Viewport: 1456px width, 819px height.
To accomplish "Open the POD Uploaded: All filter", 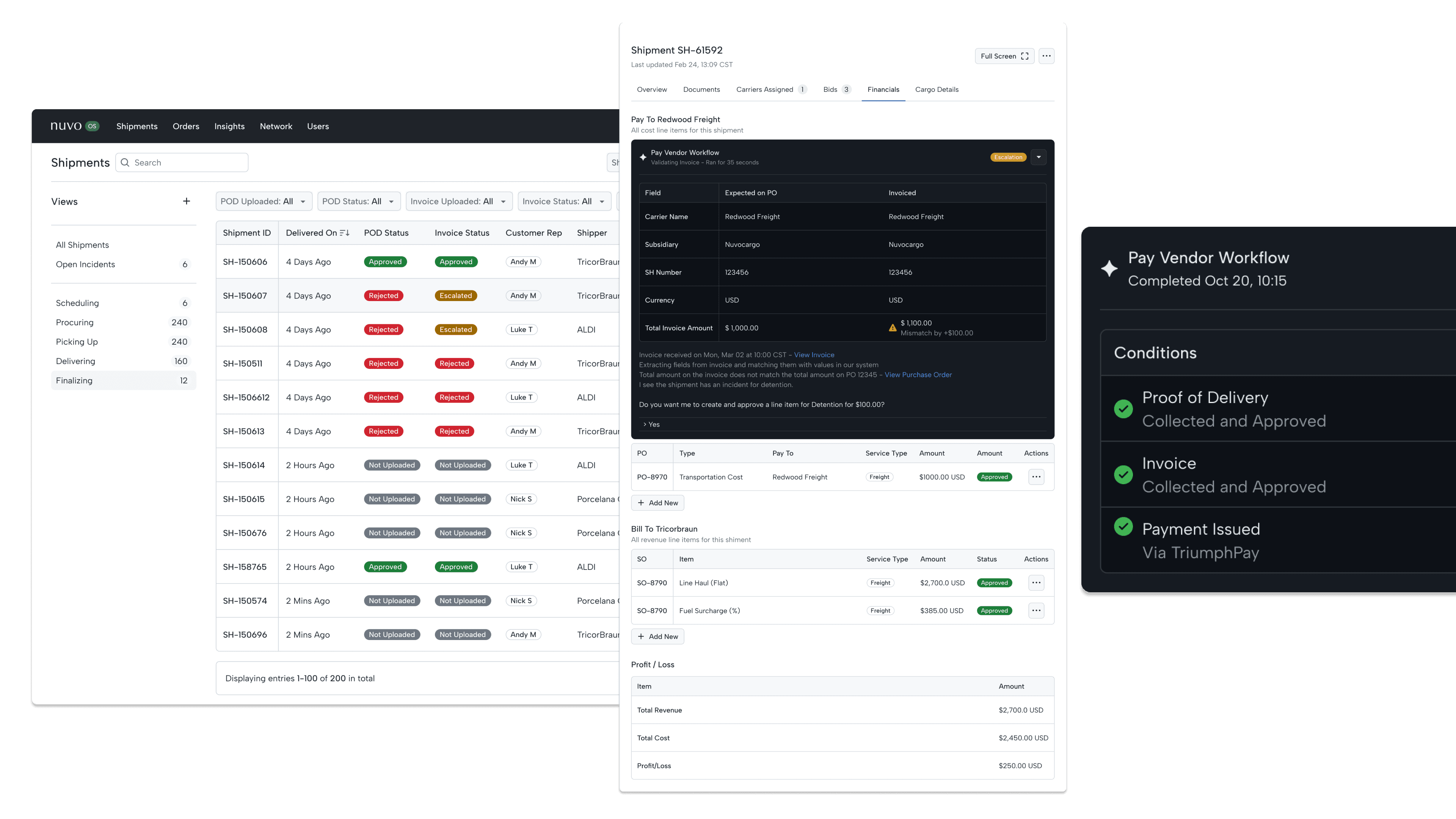I will click(264, 201).
